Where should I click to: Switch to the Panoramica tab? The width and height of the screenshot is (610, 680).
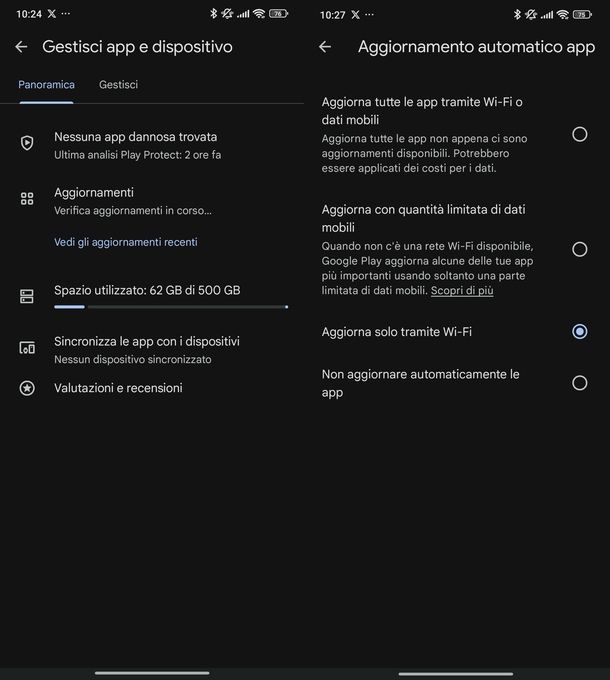(x=46, y=85)
